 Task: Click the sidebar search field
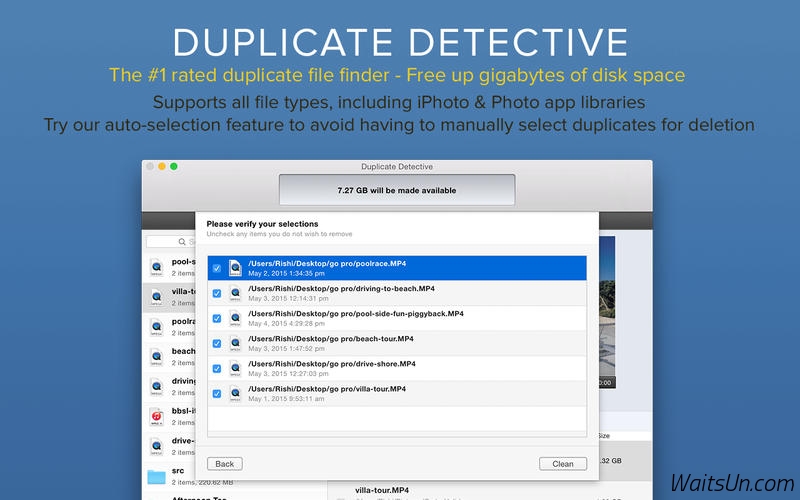pos(171,241)
